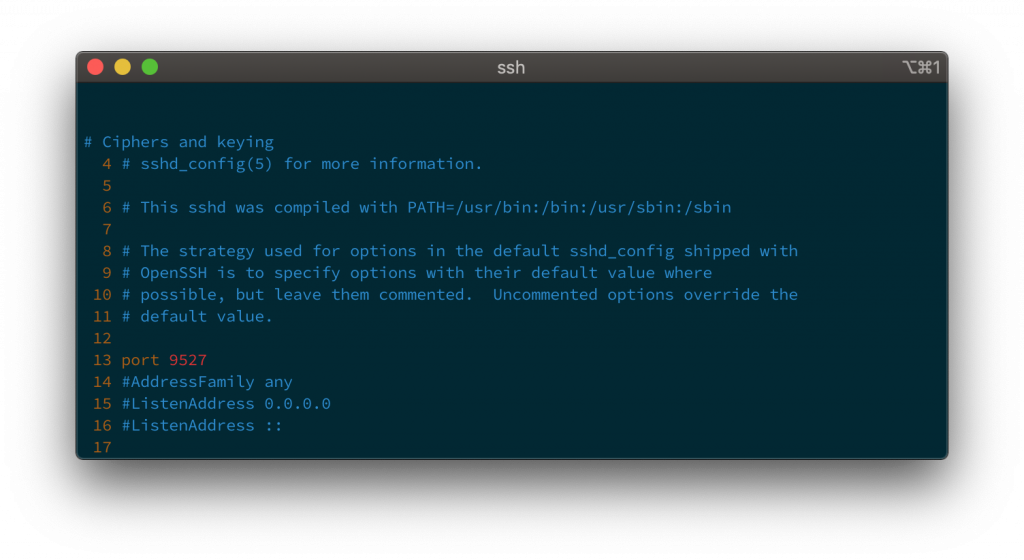Click the word strategy on line 8
1024x560 pixels.
[216, 251]
